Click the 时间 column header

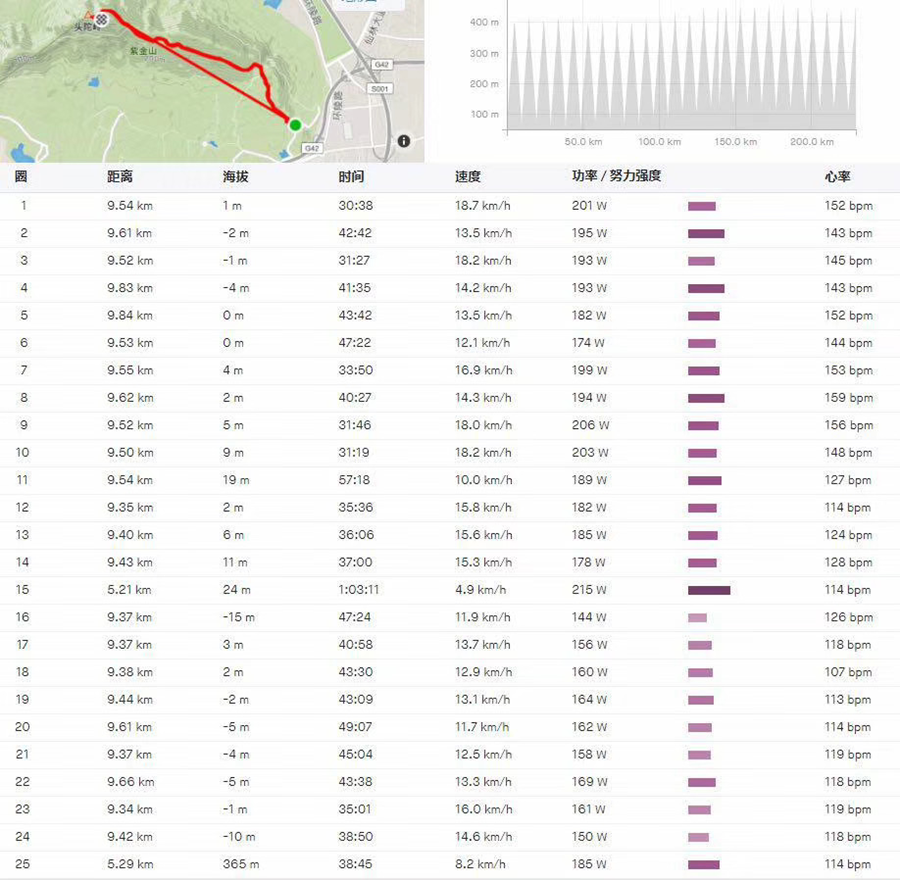click(351, 176)
